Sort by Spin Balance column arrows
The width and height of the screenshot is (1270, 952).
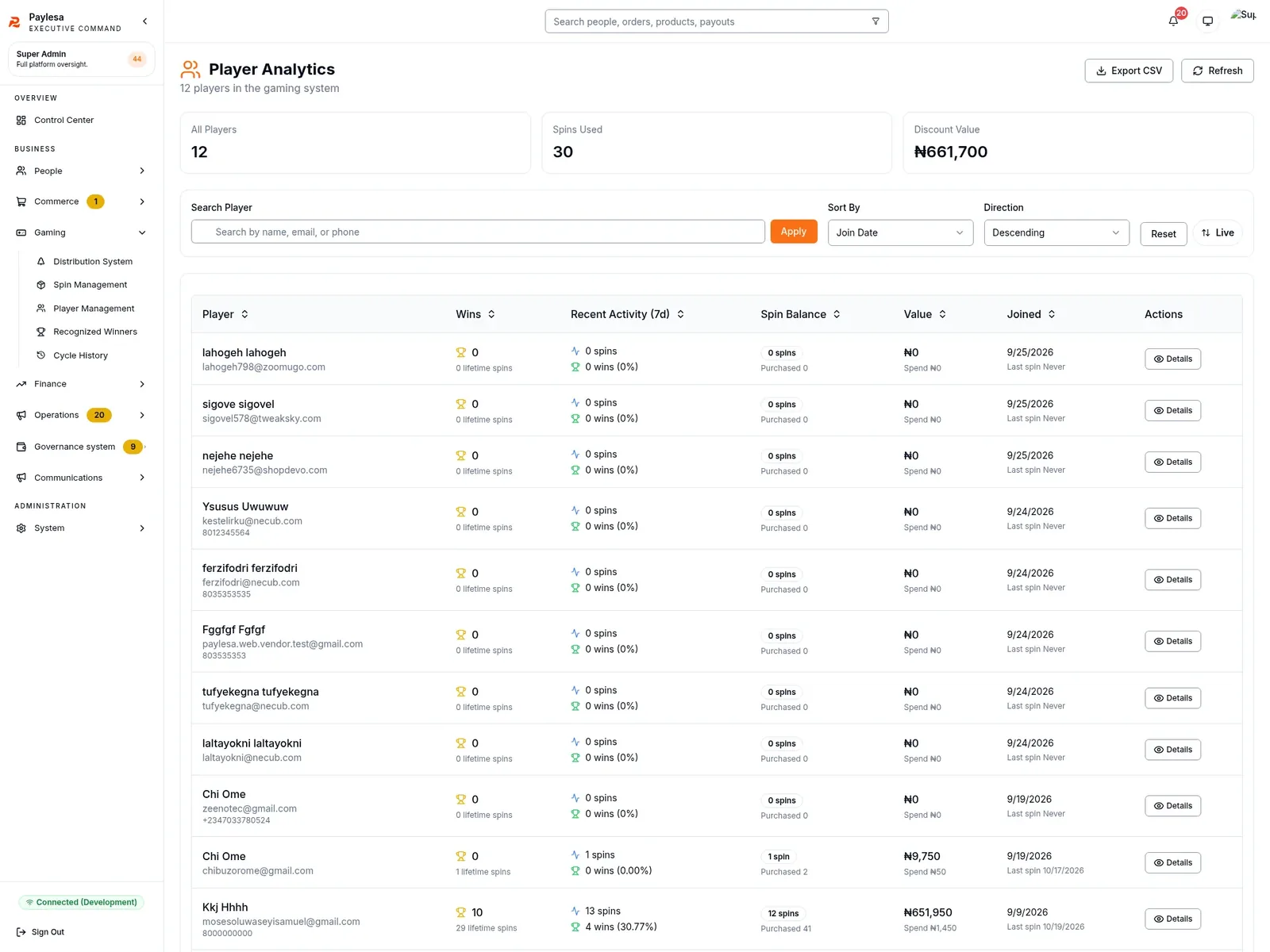tap(837, 314)
